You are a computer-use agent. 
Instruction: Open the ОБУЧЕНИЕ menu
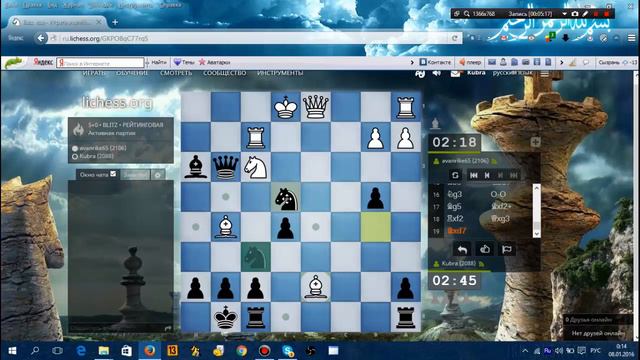click(x=132, y=73)
